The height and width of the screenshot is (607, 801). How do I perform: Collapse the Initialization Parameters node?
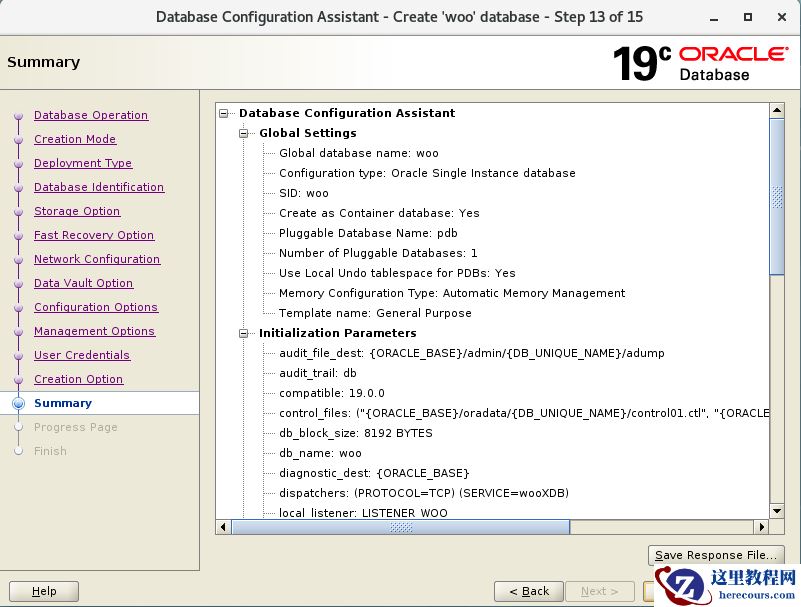[243, 333]
